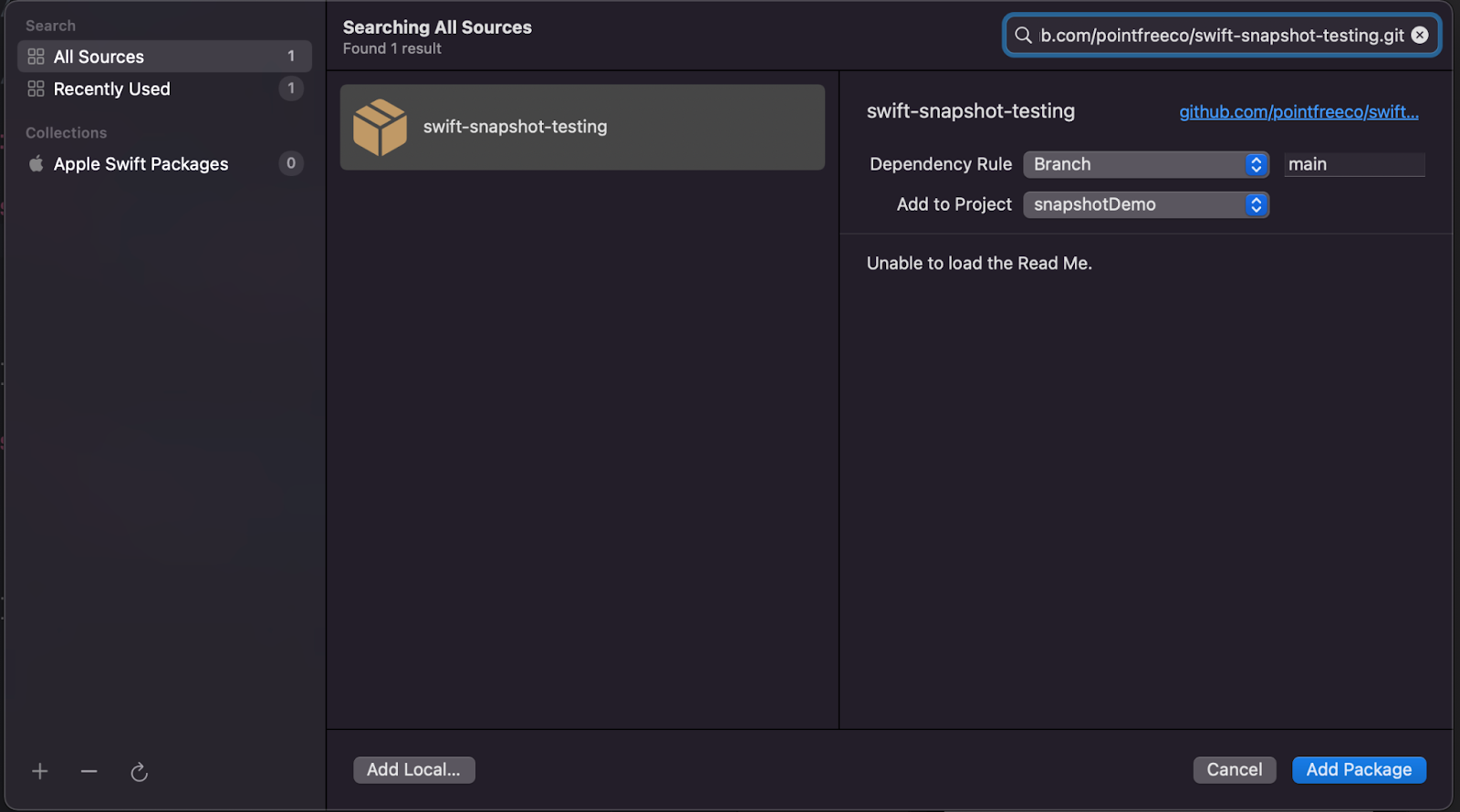Click the Search section header in sidebar
The image size is (1460, 812).
[51, 26]
